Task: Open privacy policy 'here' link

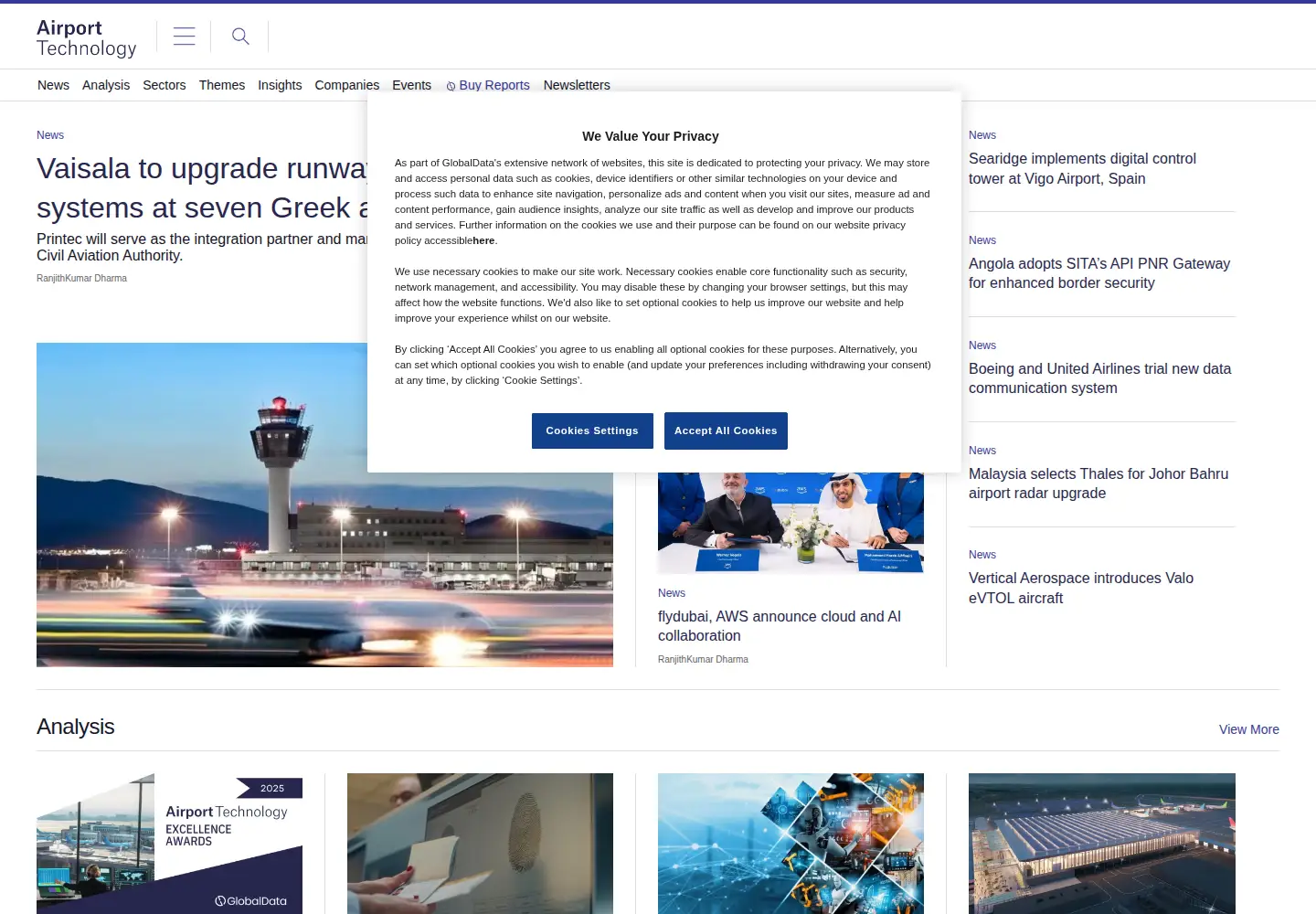Action: (x=483, y=240)
